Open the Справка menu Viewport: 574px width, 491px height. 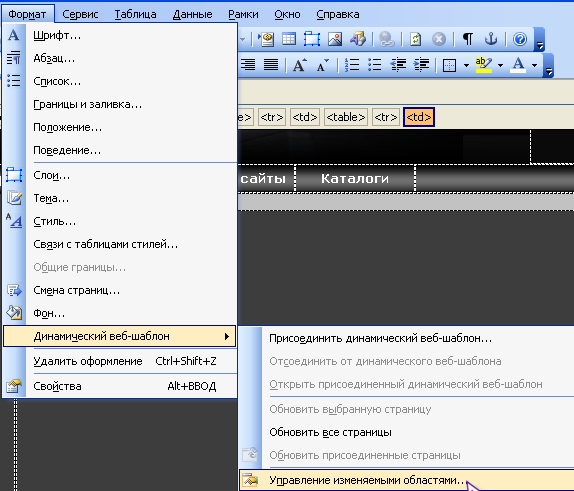[x=338, y=14]
